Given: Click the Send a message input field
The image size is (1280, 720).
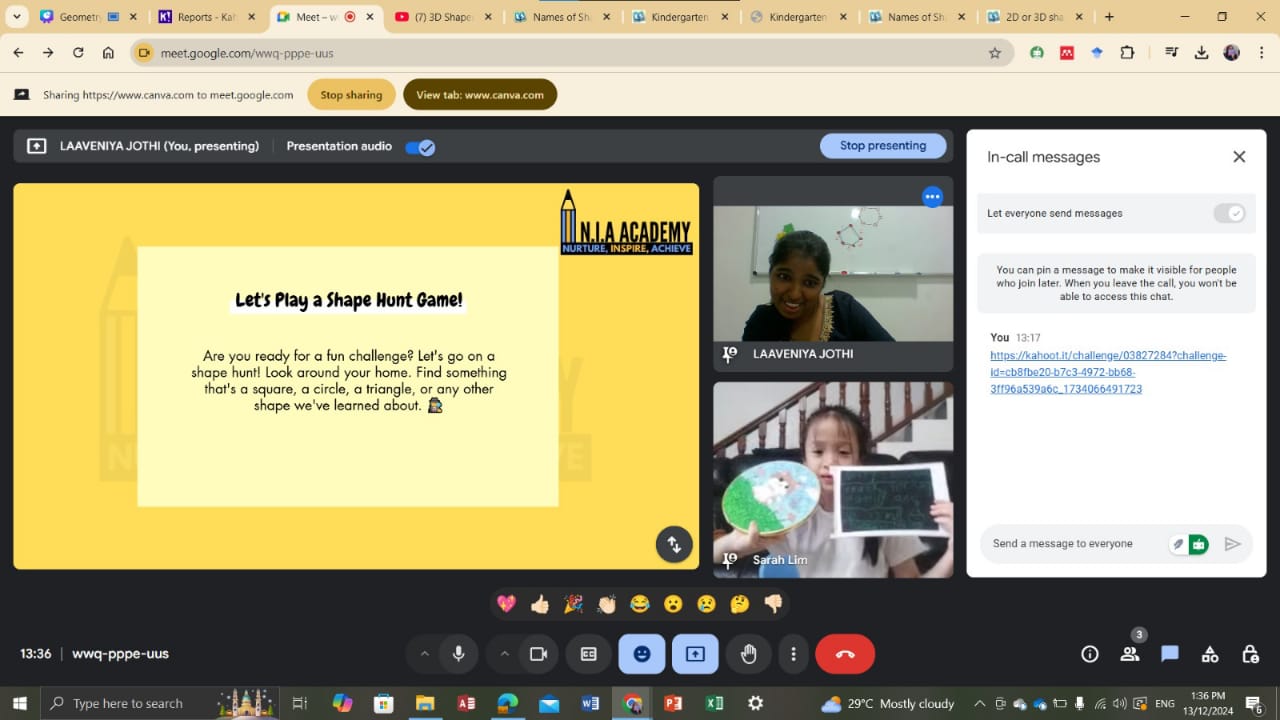Looking at the screenshot, I should point(1075,544).
